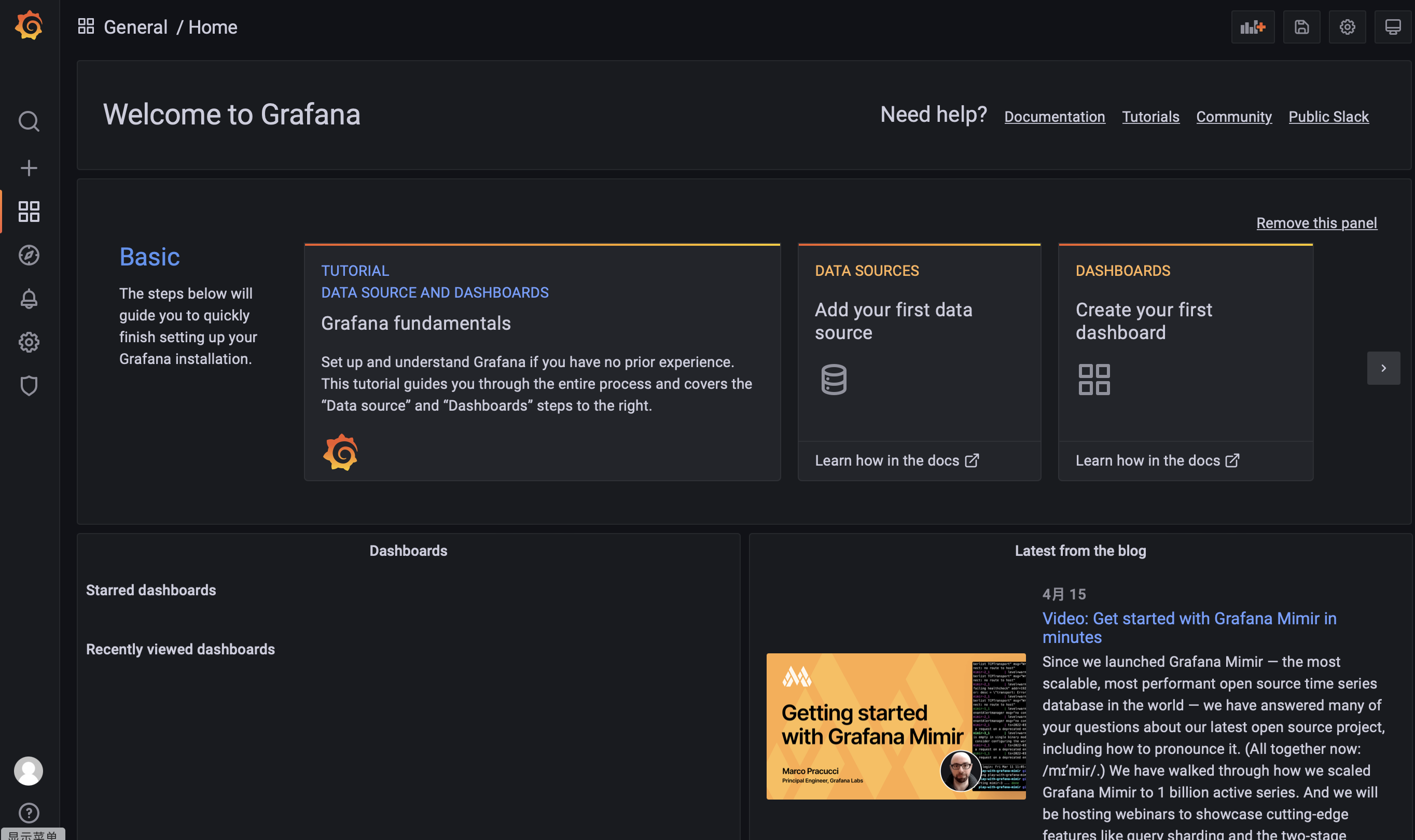
Task: Click the Create plus icon
Action: coord(29,168)
